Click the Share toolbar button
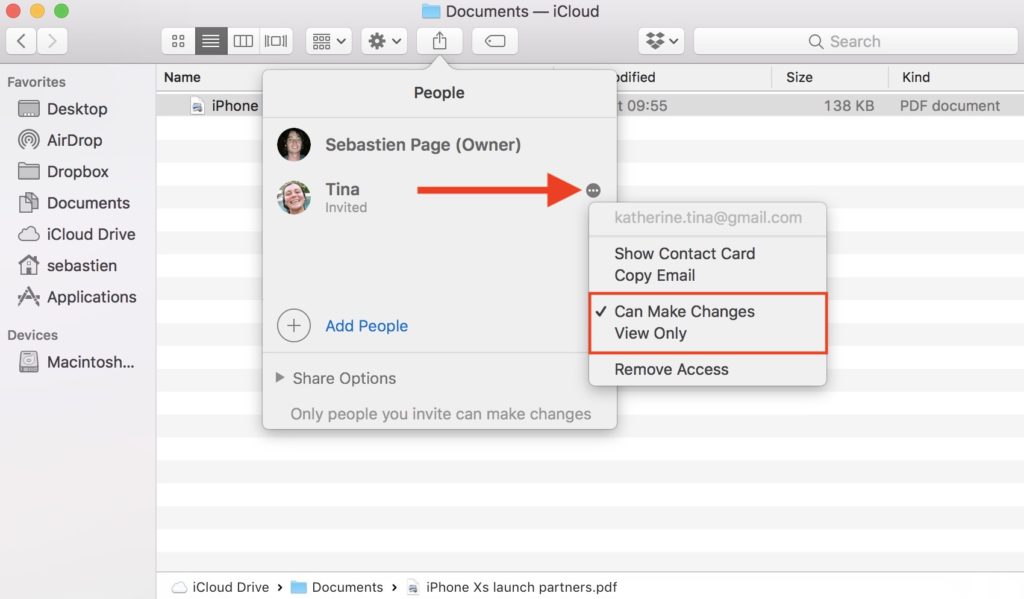 coord(440,41)
